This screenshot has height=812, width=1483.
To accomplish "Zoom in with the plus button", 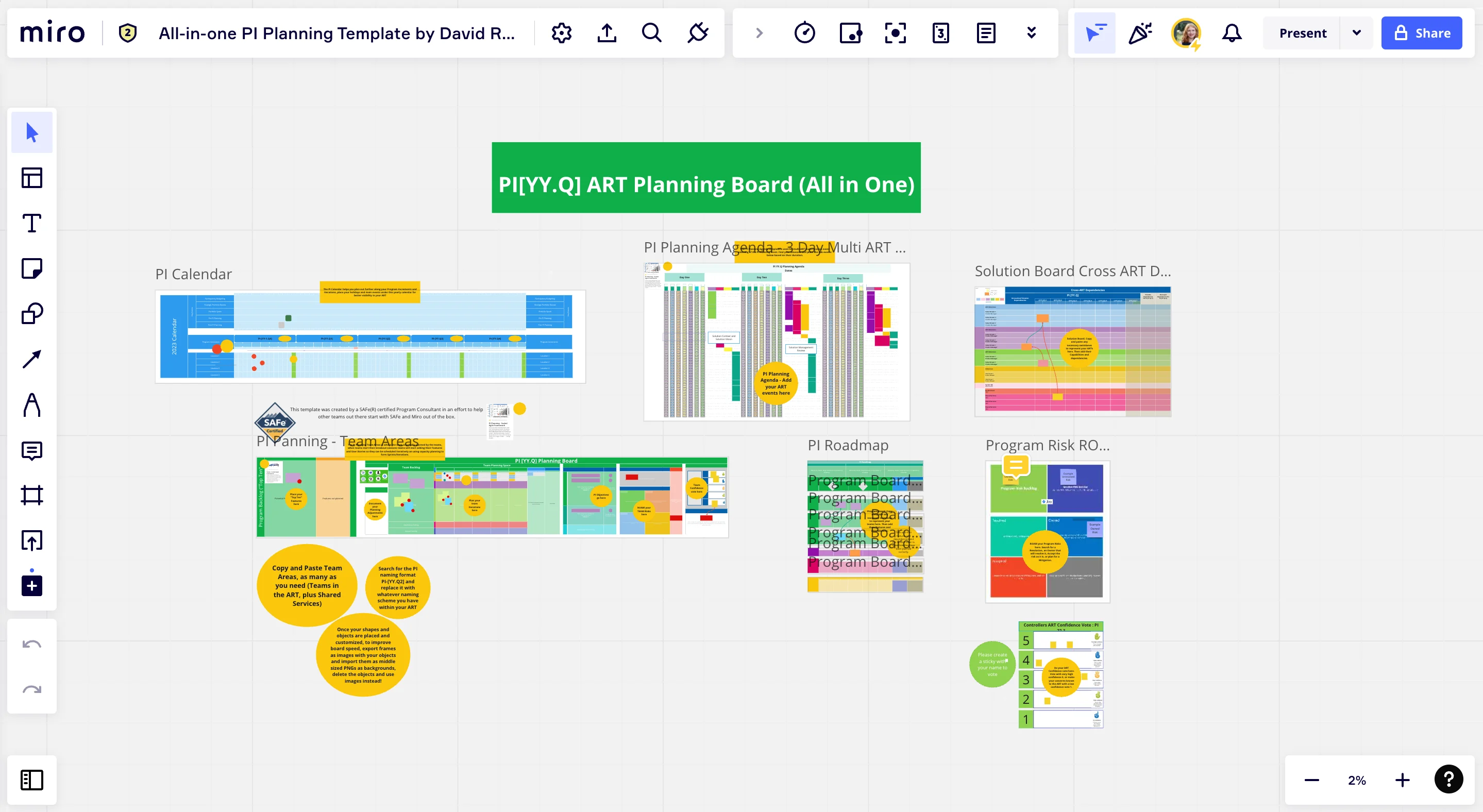I will pyautogui.click(x=1403, y=780).
